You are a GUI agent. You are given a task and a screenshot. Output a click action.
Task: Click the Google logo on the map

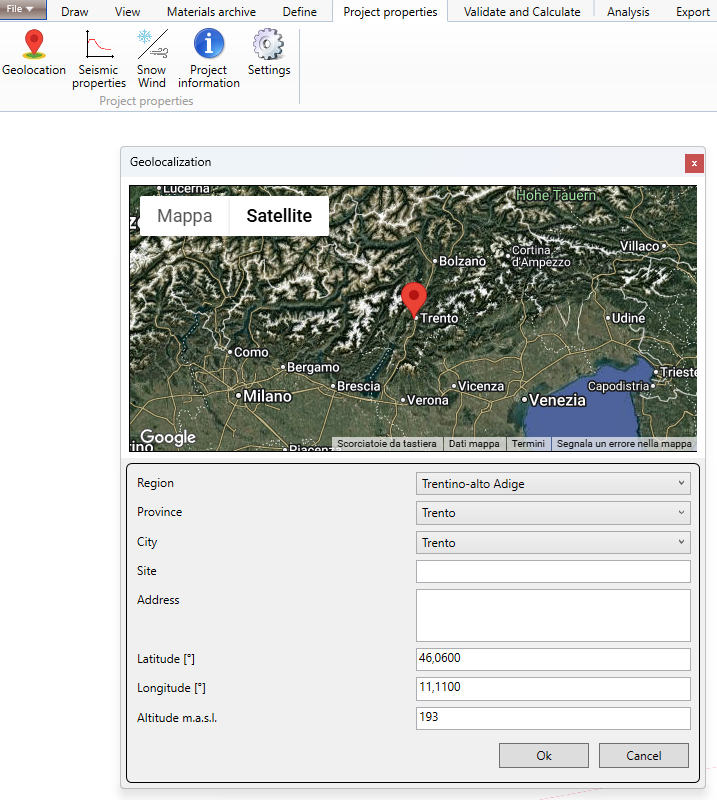(x=167, y=437)
